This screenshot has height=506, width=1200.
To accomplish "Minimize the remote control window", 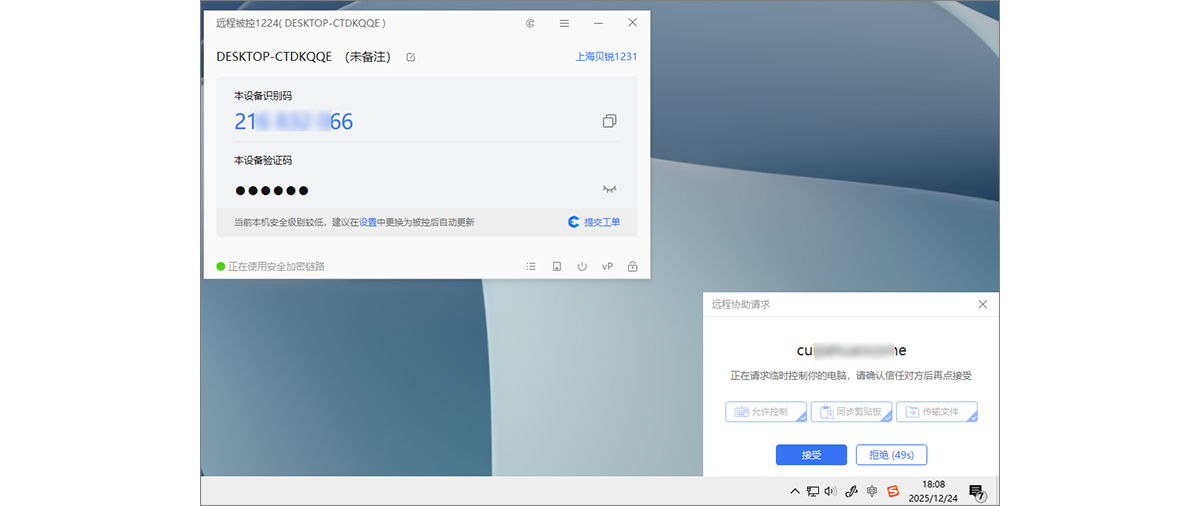I will pos(598,22).
